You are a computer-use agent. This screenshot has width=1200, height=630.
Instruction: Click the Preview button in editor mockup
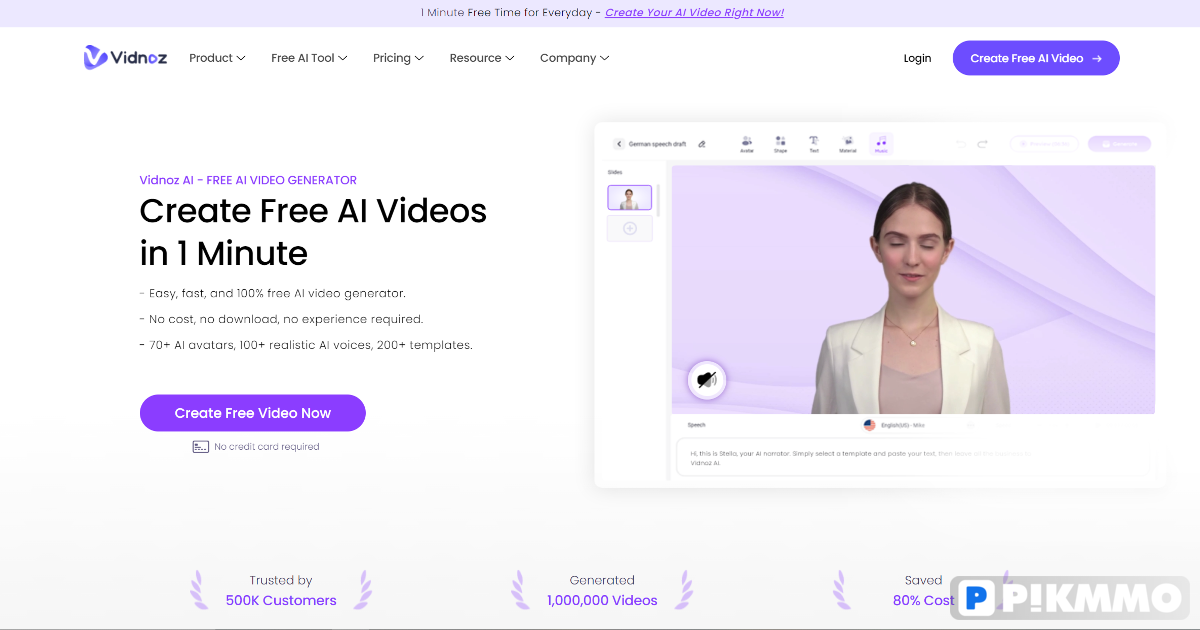click(1044, 144)
